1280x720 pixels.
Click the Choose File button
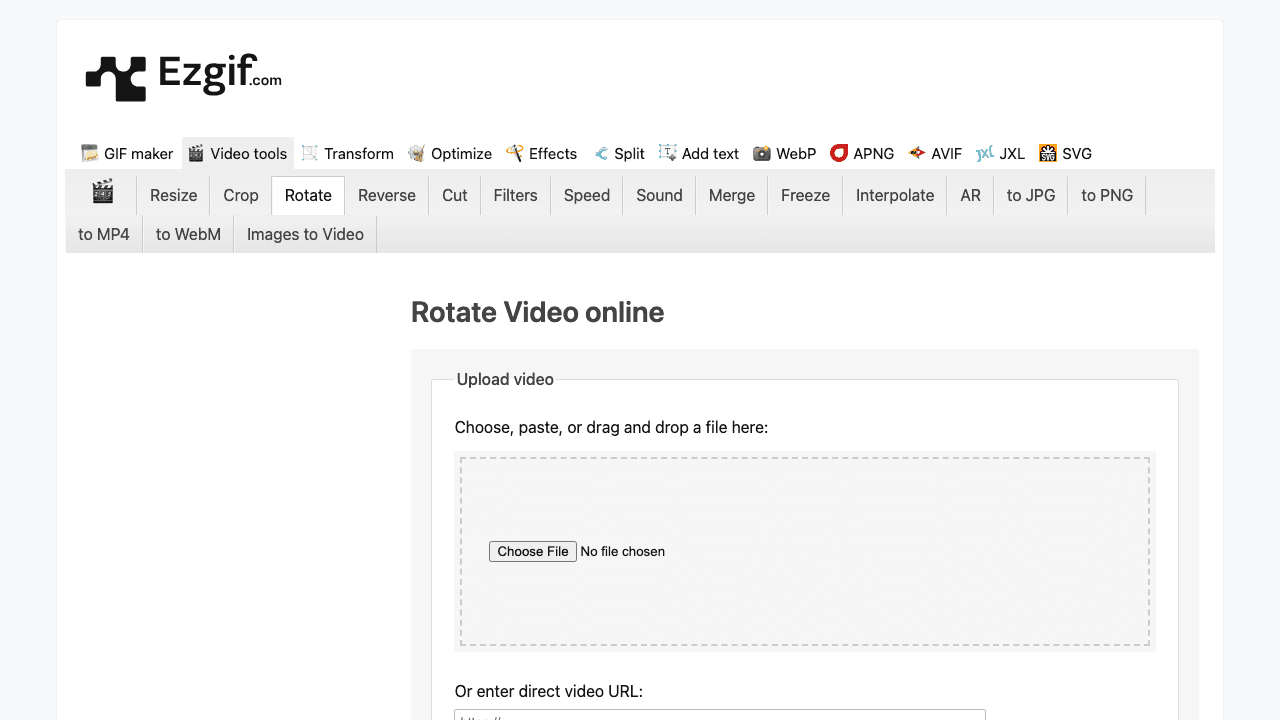click(x=532, y=551)
